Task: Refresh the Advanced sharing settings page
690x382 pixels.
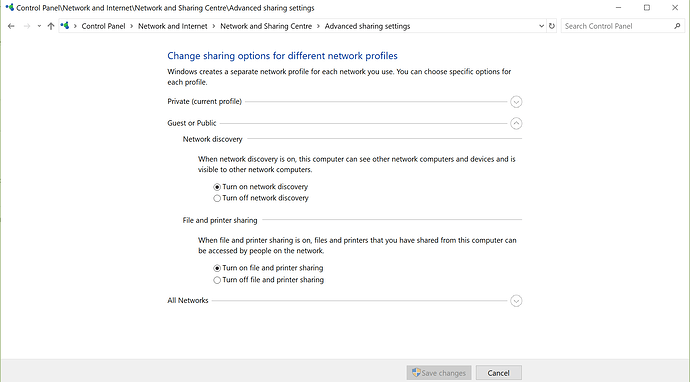Action: click(x=551, y=26)
